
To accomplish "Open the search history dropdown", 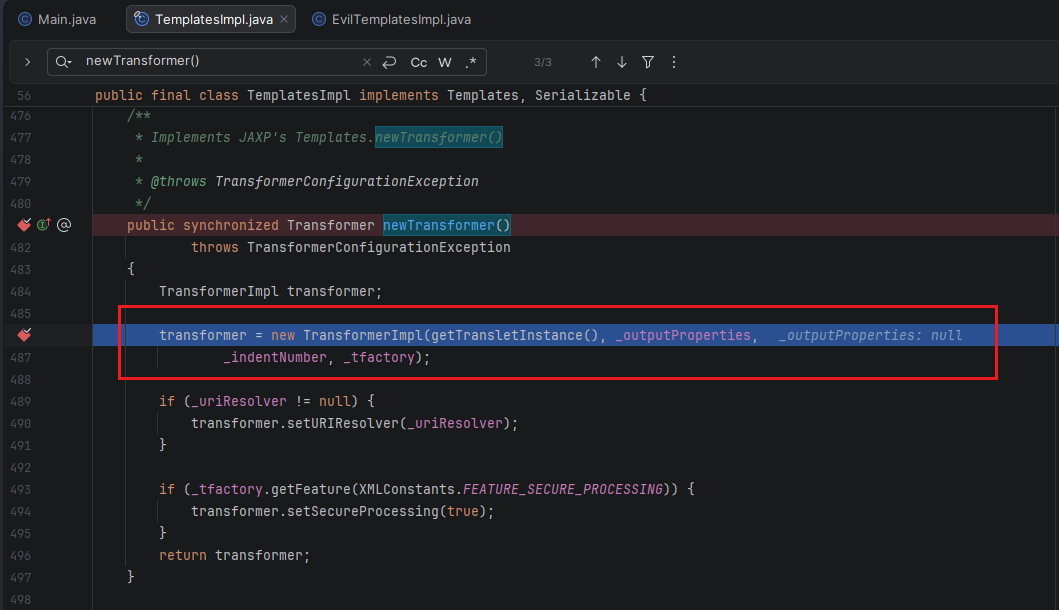I will pos(64,62).
